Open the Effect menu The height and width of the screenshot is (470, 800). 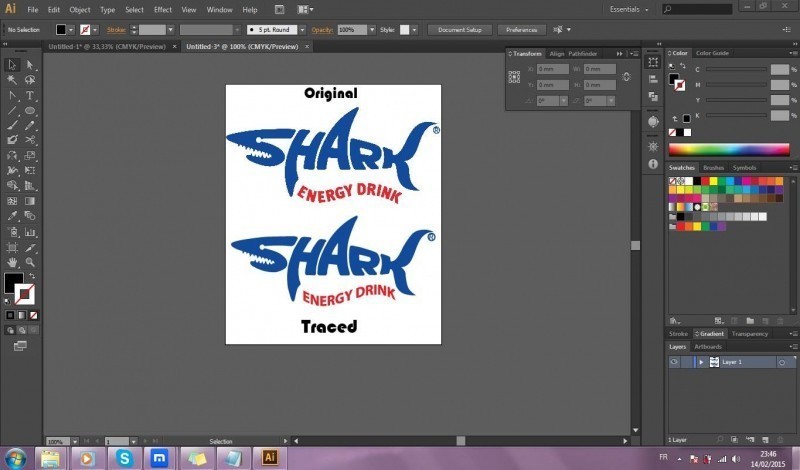coord(163,10)
